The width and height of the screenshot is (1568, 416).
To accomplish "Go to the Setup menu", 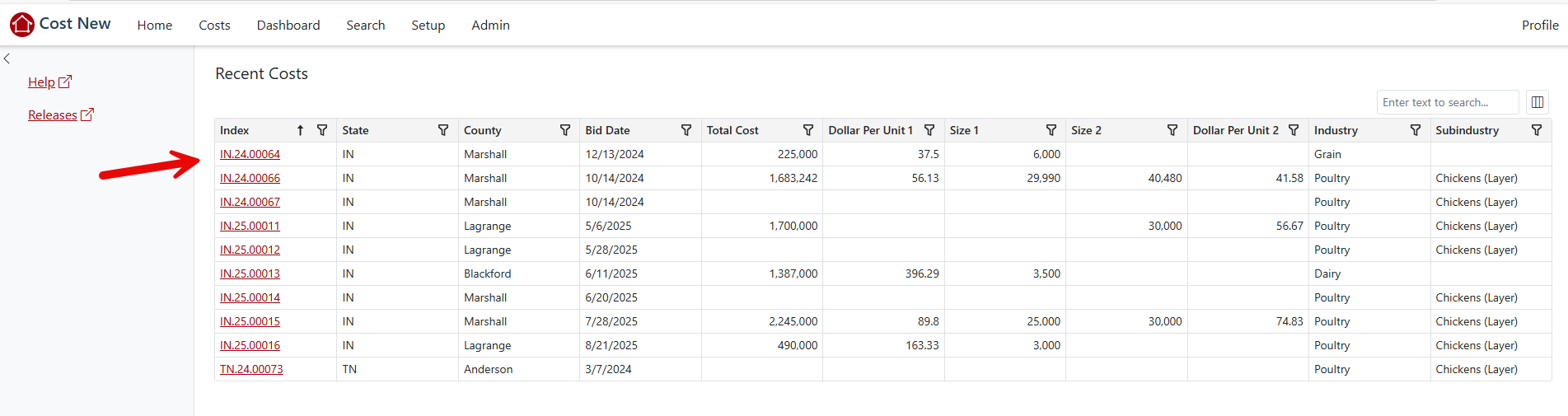I will click(x=428, y=26).
